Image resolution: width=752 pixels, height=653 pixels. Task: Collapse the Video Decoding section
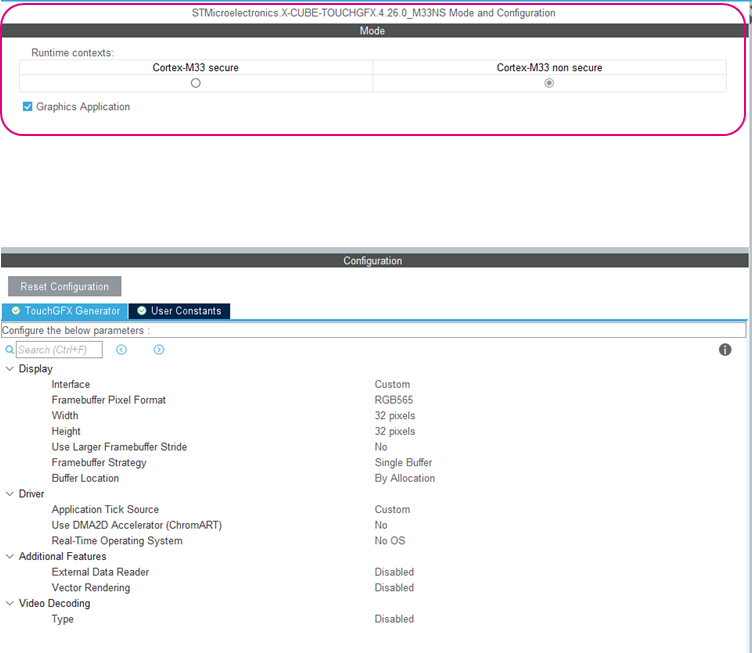tap(9, 603)
